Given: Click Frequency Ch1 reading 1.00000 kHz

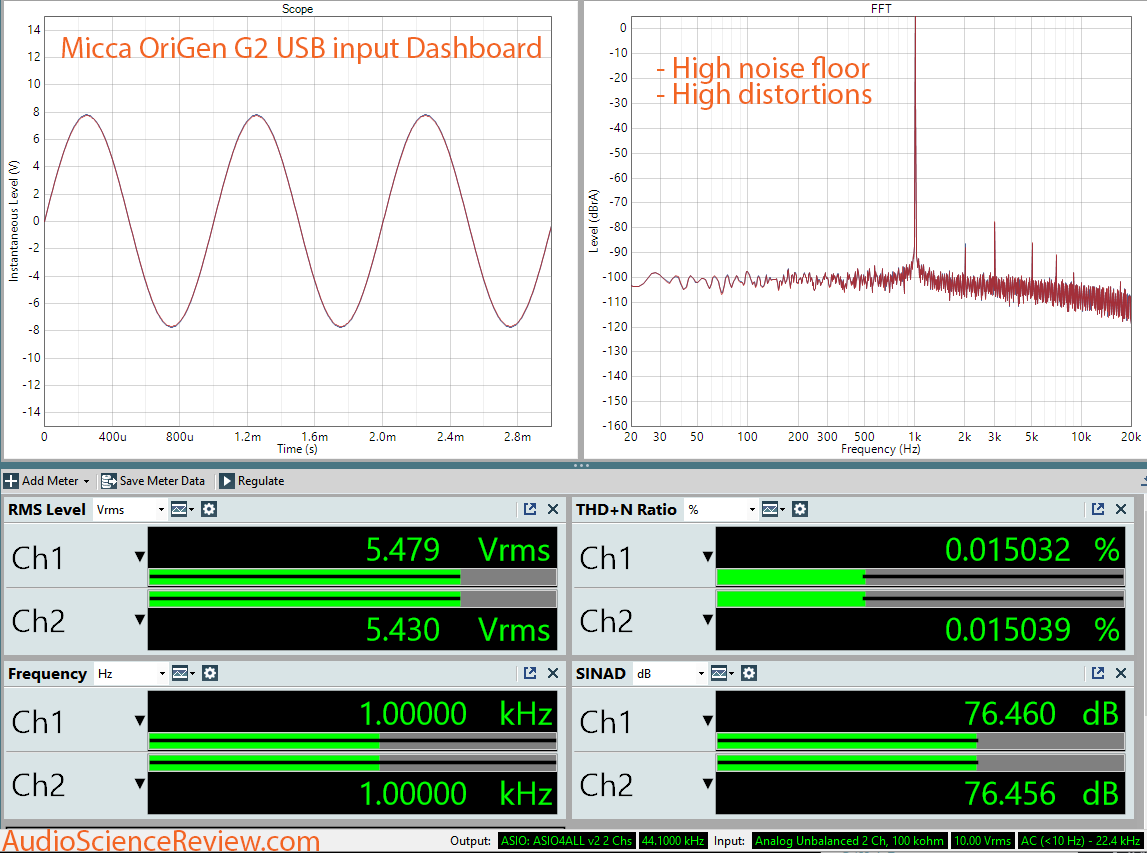Looking at the screenshot, I should (456, 713).
